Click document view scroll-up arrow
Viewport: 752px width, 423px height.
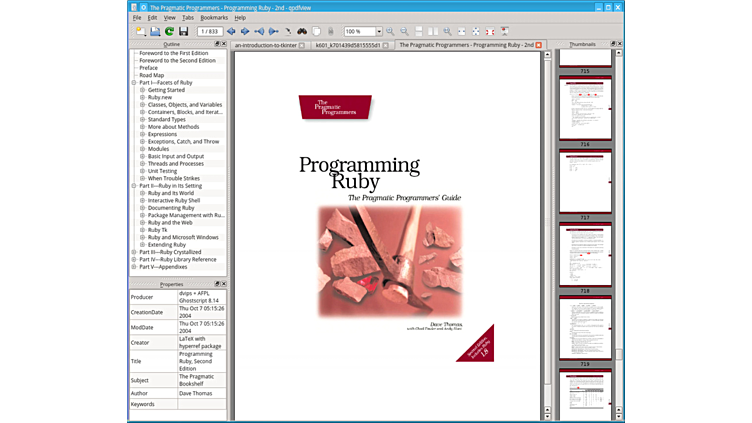tap(547, 55)
